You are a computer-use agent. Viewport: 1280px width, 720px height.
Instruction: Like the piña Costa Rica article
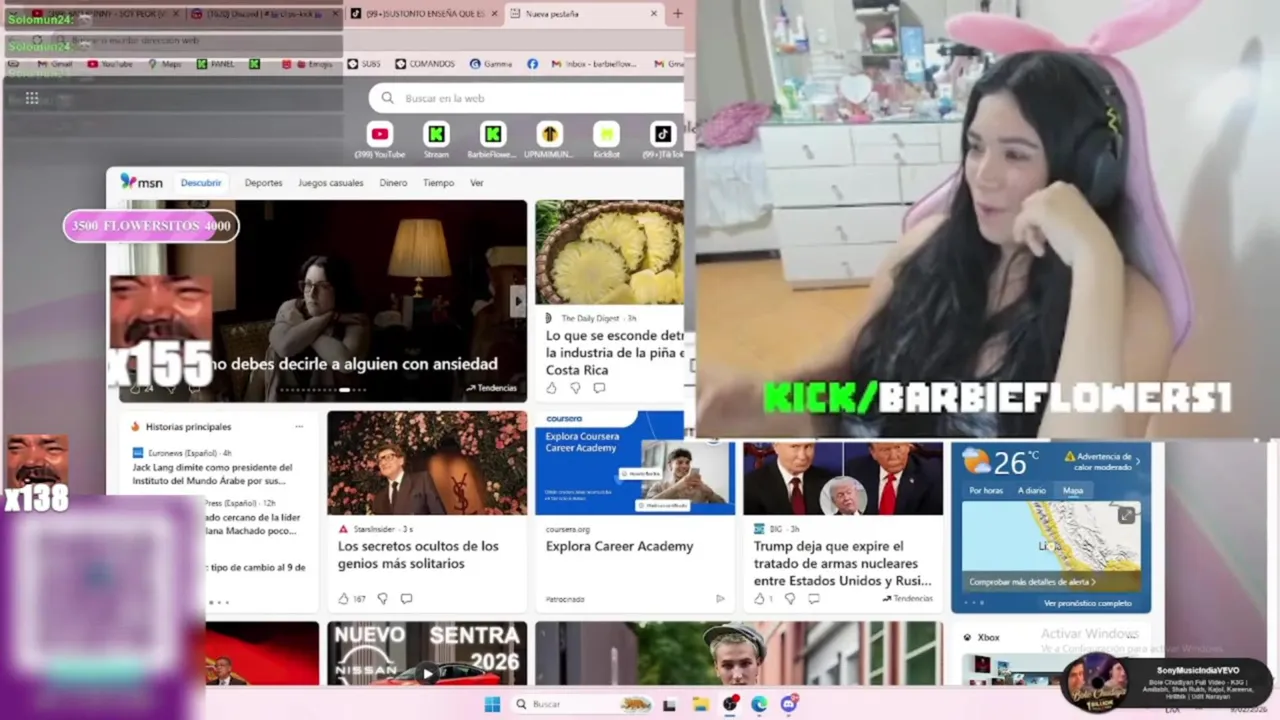tap(551, 388)
